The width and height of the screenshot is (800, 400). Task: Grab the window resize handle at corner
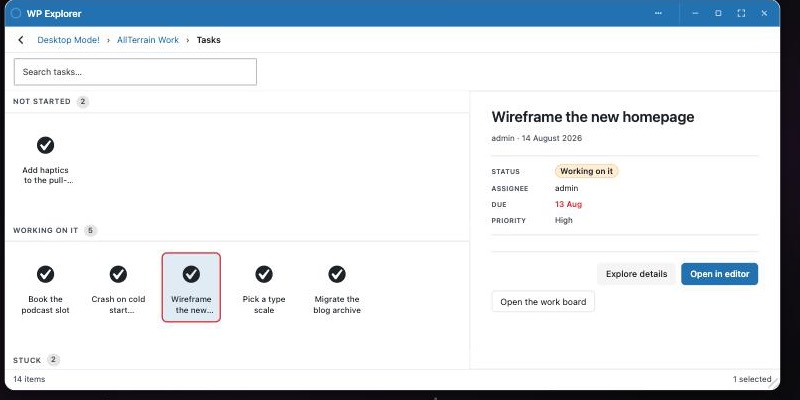(773, 383)
